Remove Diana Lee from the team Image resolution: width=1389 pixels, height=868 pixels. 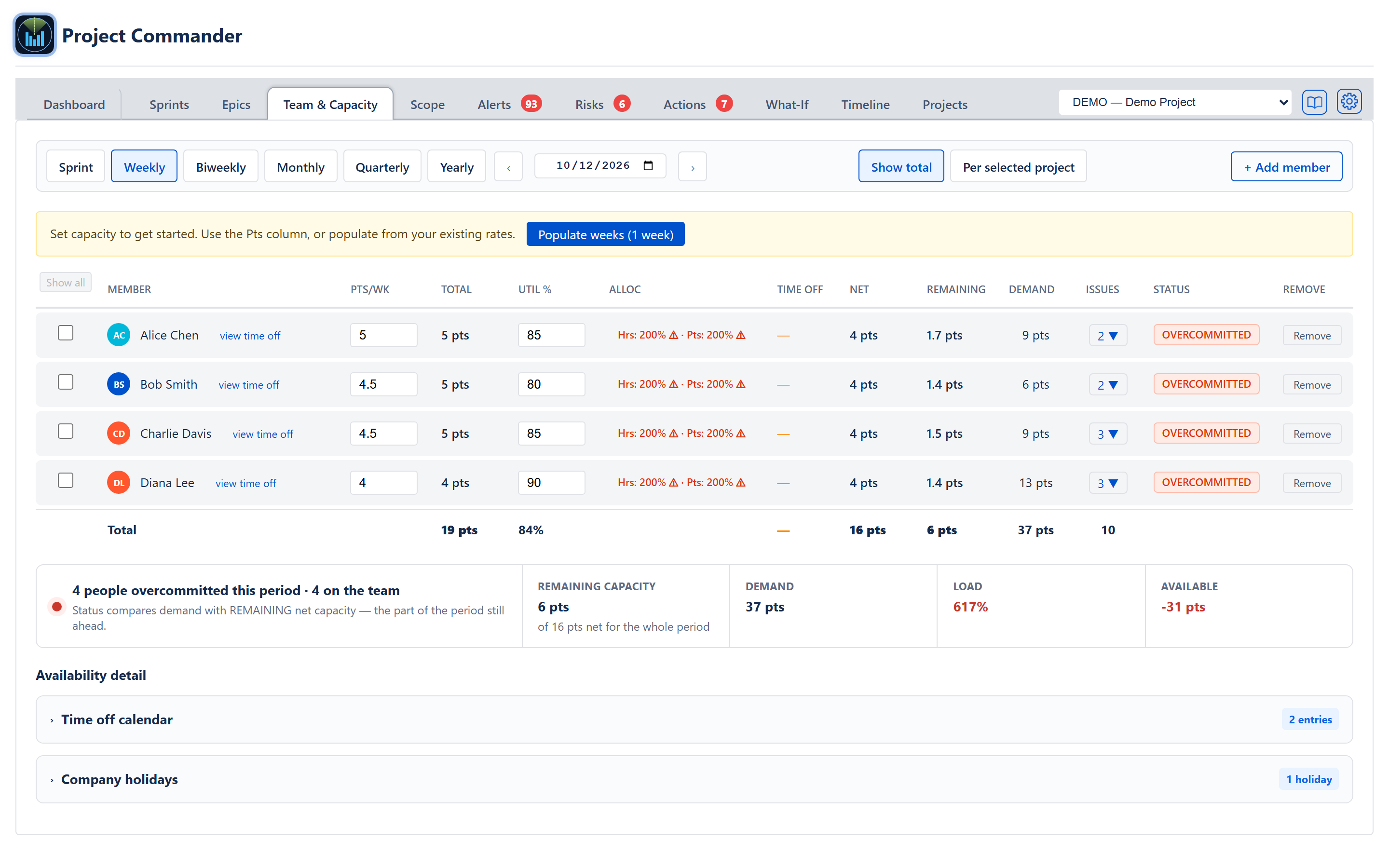[x=1311, y=483]
